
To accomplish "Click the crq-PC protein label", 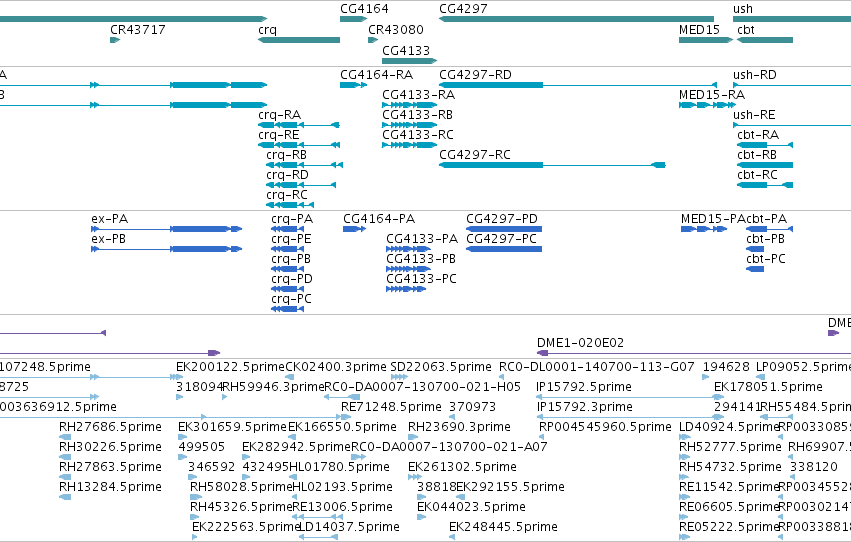I will (291, 299).
